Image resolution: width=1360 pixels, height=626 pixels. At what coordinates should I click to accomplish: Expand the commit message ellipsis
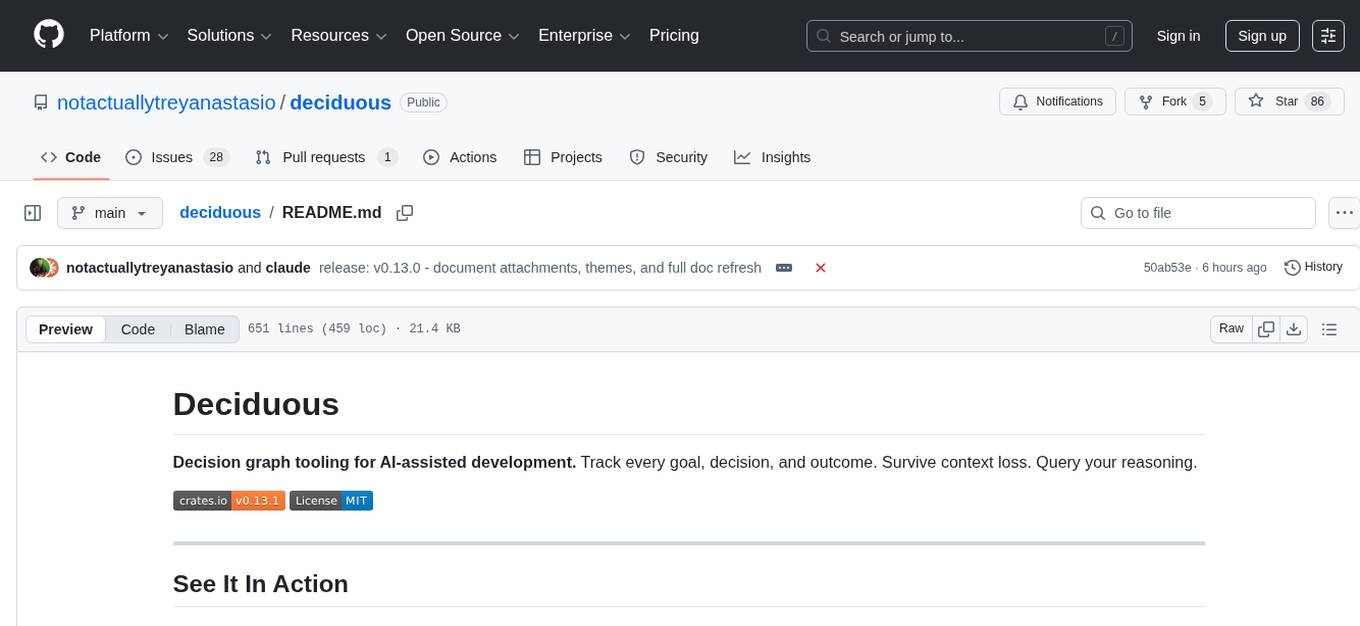pyautogui.click(x=784, y=268)
